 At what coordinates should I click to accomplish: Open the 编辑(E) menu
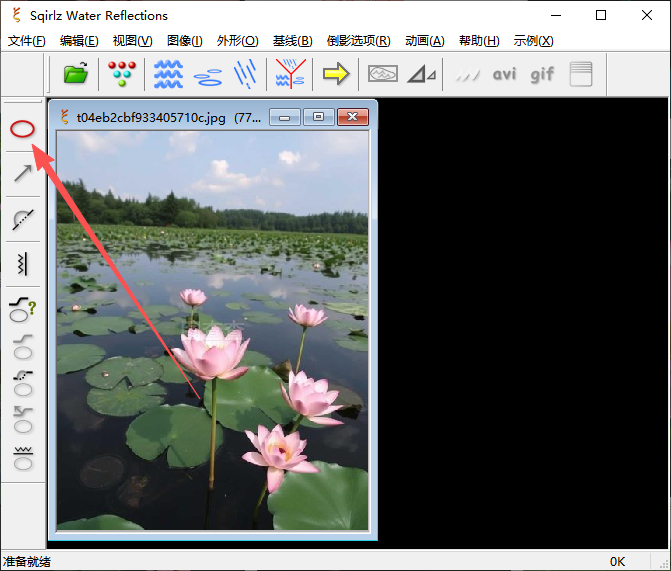(79, 41)
